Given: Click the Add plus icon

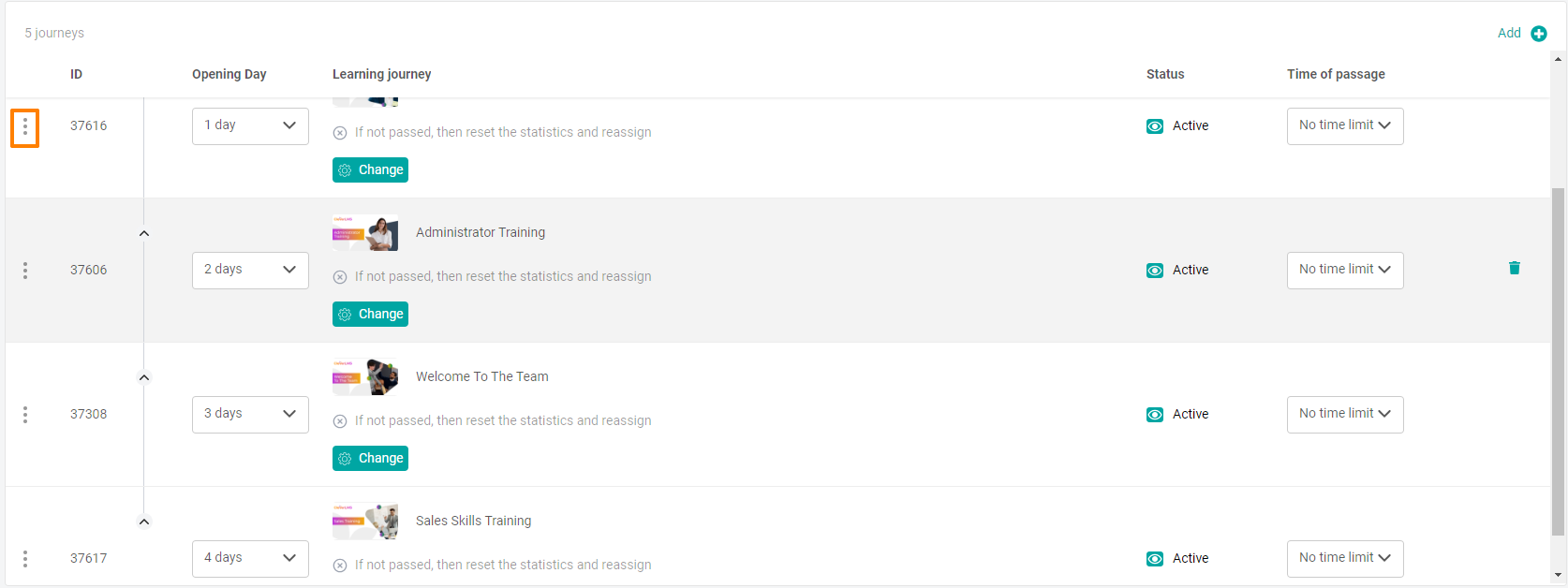Looking at the screenshot, I should click(x=1539, y=34).
